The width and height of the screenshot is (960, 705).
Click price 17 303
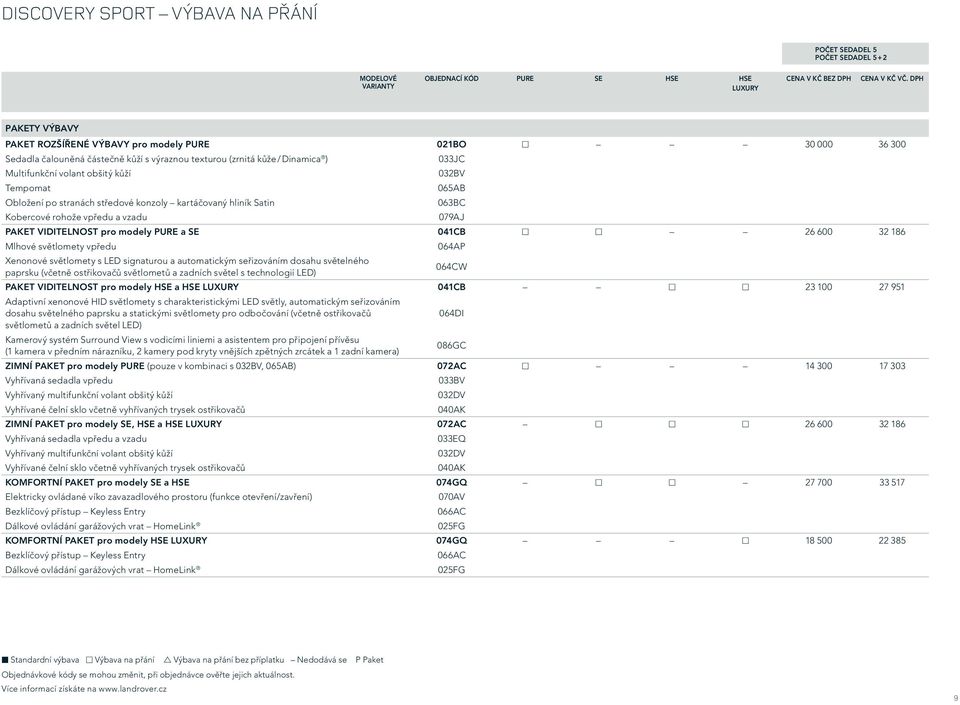891,366
